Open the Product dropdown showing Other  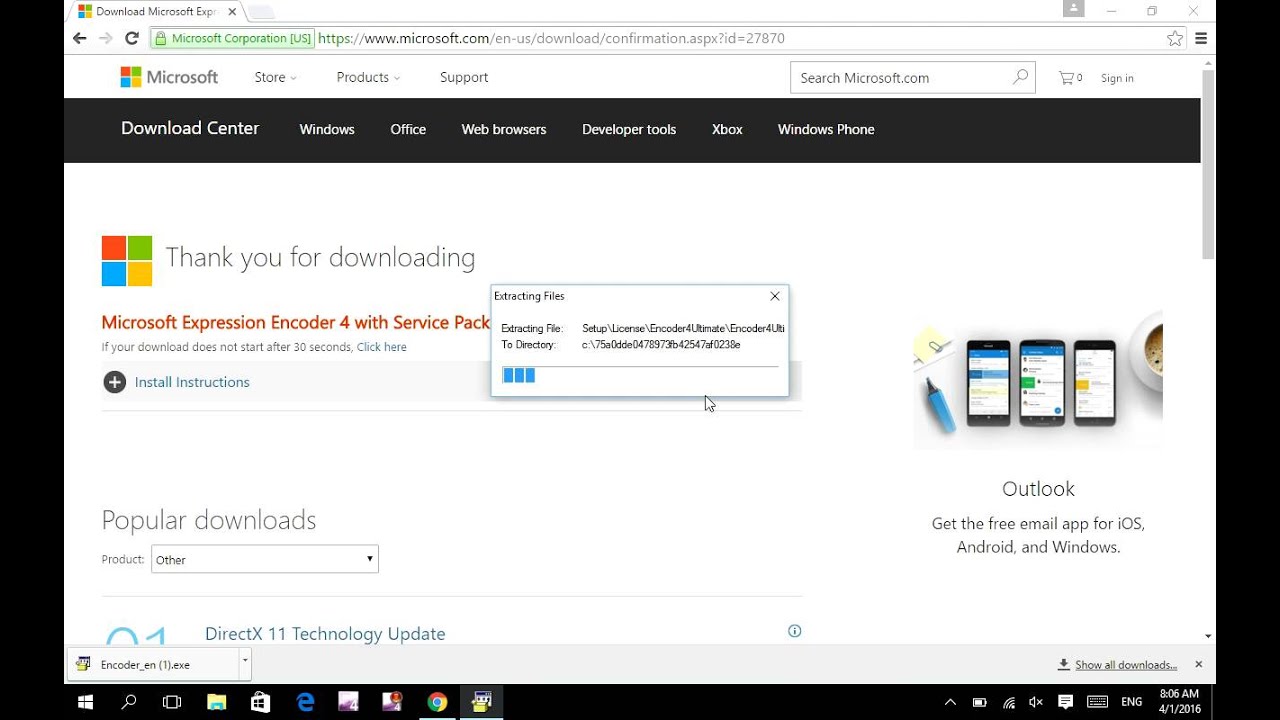[x=265, y=559]
